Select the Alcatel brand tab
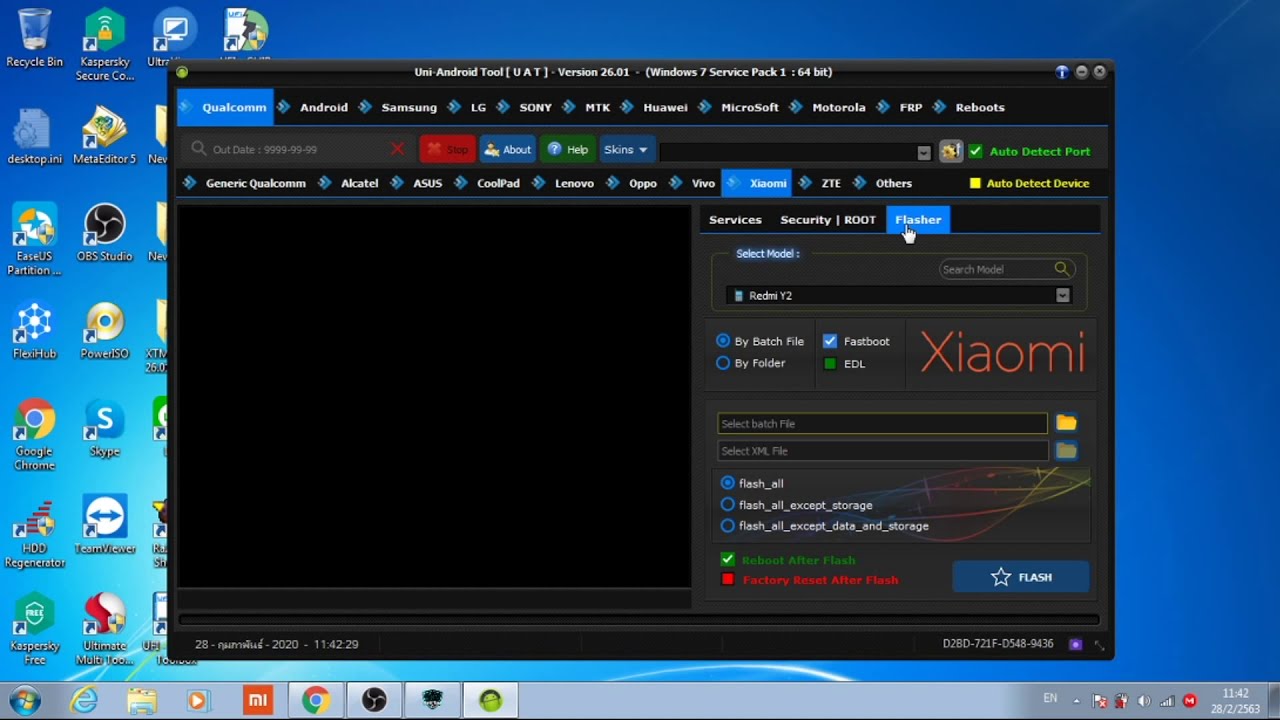This screenshot has width=1280, height=720. (x=349, y=183)
